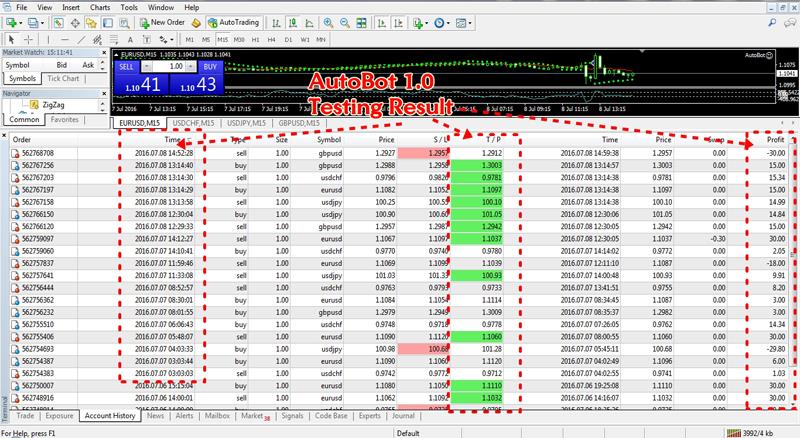Open the Charts menu
800x438 pixels.
coord(100,7)
